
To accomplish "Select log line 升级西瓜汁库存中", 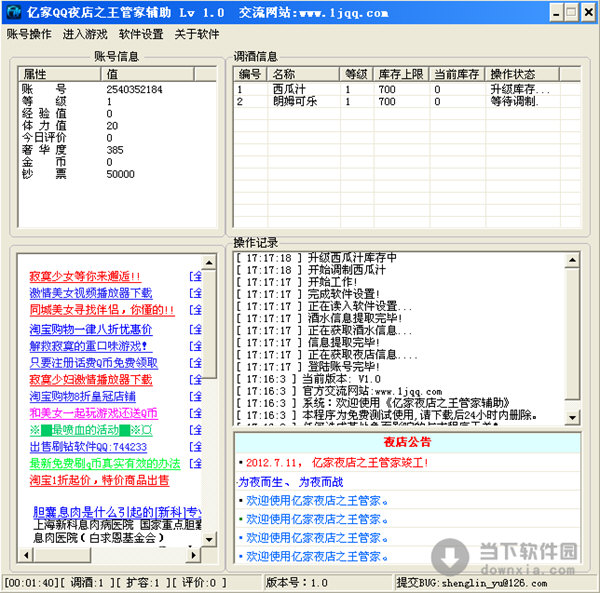I will 352,258.
